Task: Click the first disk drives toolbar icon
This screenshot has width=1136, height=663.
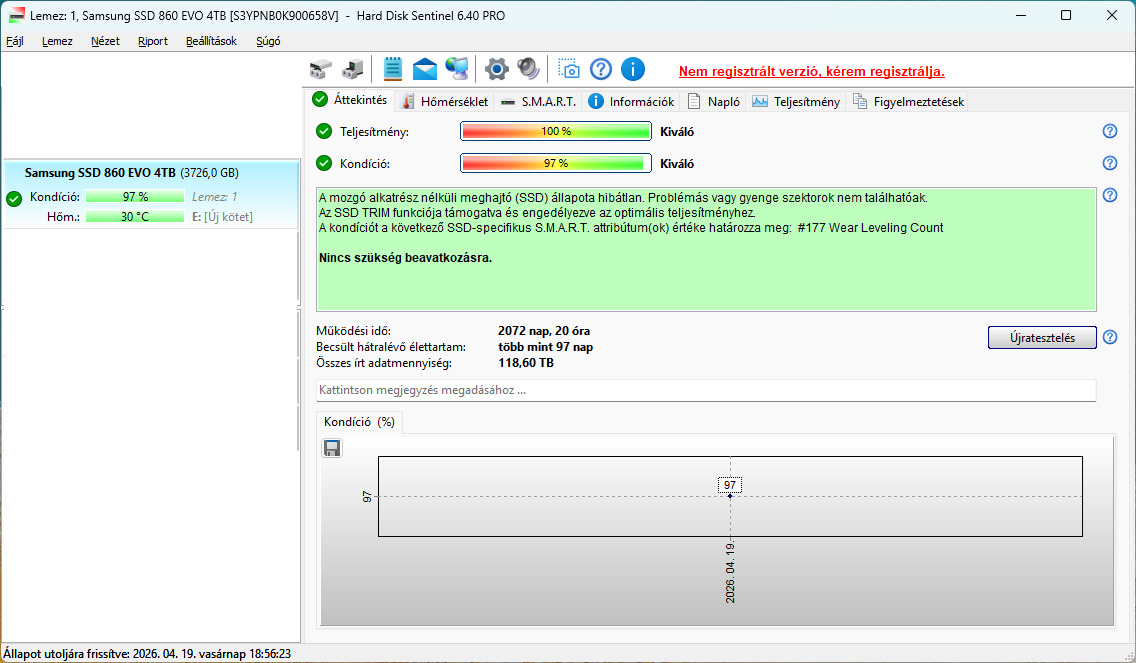Action: click(x=320, y=70)
